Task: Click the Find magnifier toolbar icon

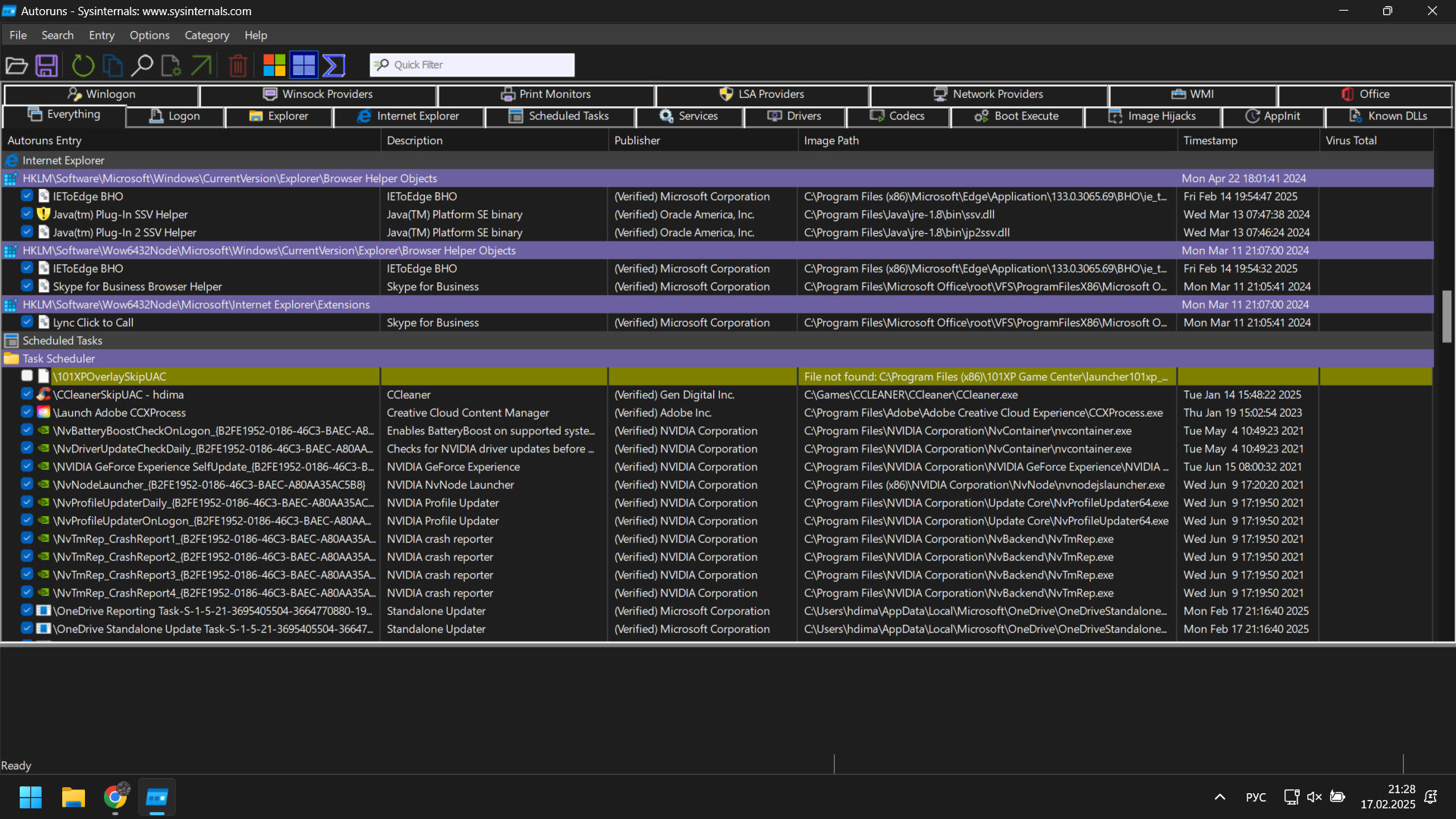Action: tap(141, 65)
